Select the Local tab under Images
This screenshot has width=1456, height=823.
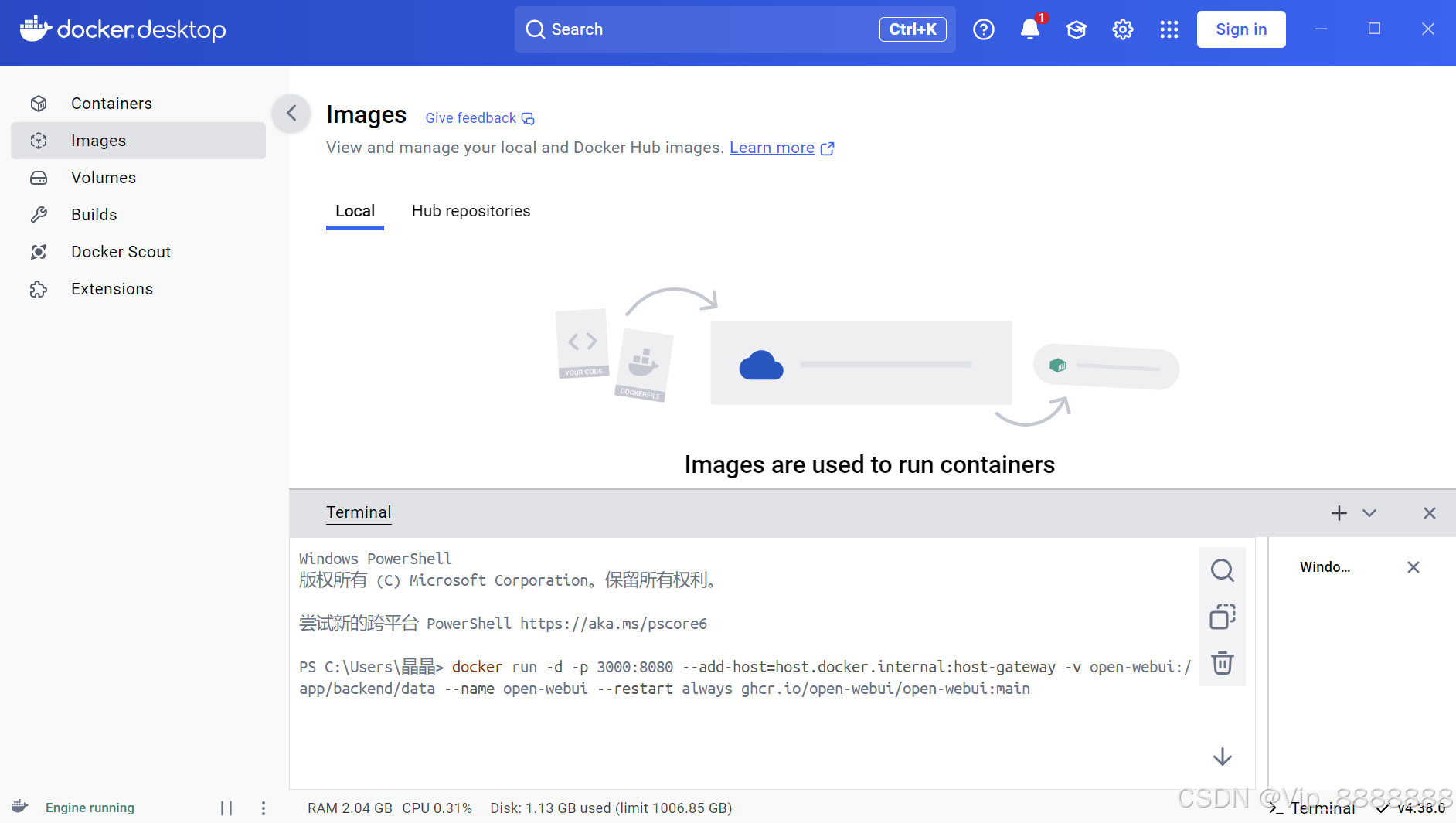point(355,210)
